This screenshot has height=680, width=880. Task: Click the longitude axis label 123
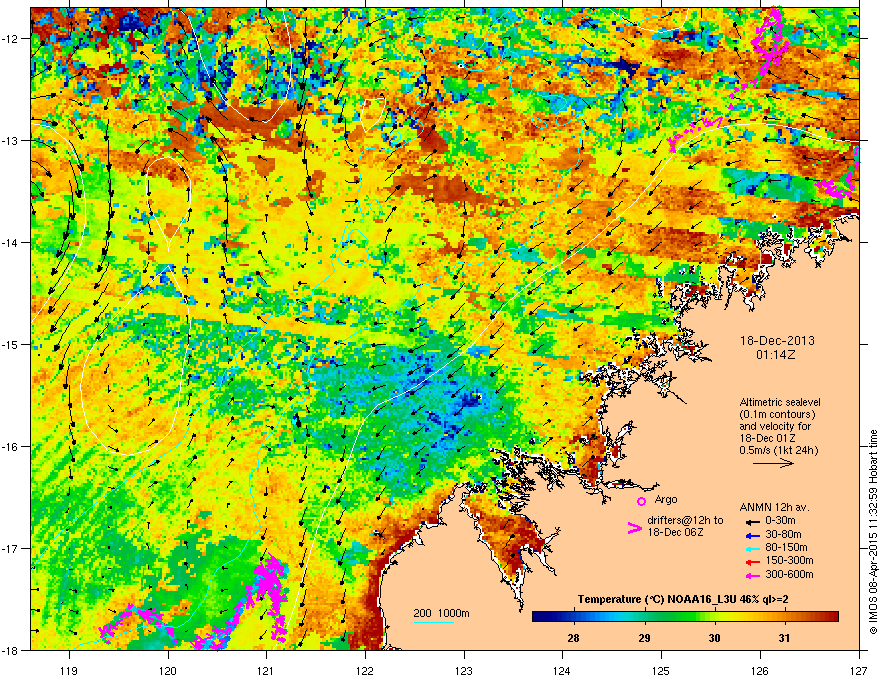point(464,670)
